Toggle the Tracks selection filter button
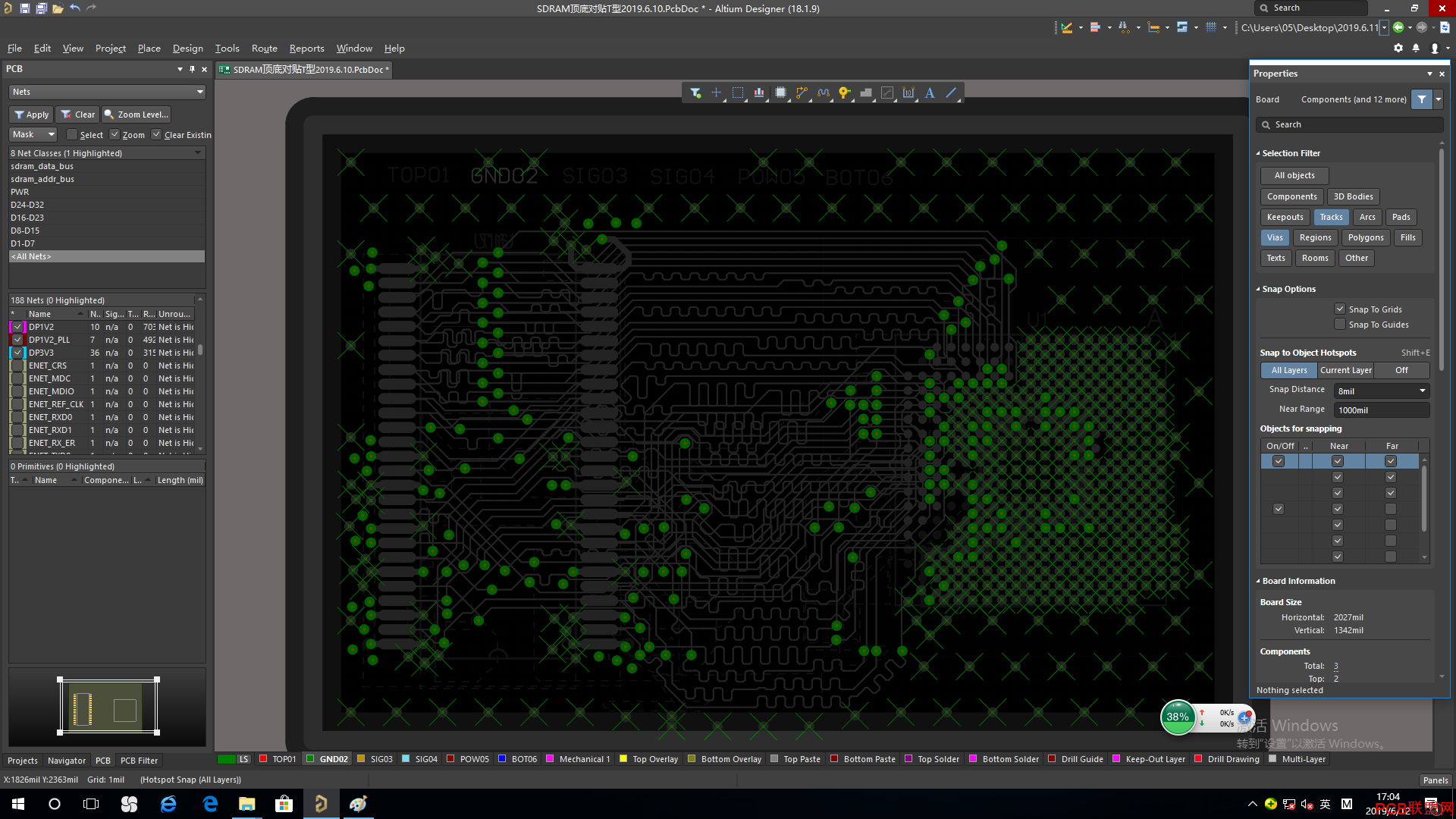This screenshot has width=1456, height=819. click(x=1331, y=217)
